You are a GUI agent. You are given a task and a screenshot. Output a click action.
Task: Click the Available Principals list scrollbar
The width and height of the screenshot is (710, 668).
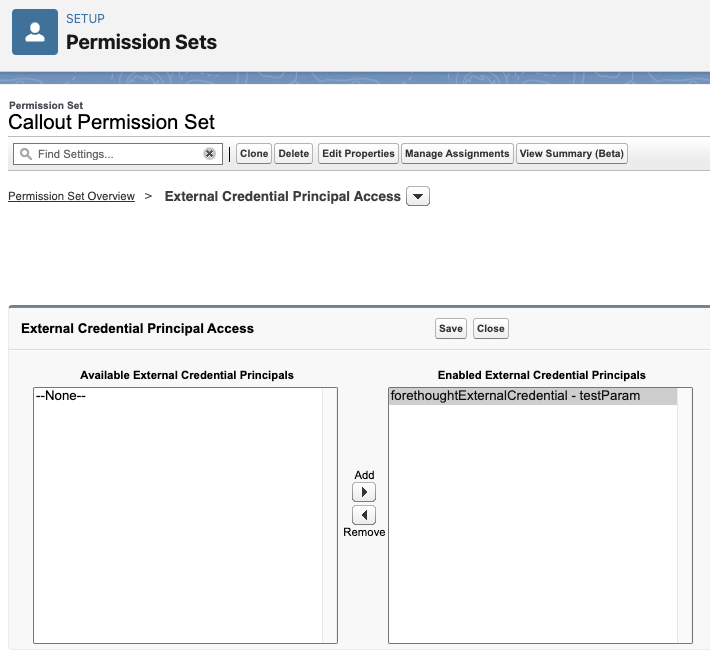click(329, 515)
